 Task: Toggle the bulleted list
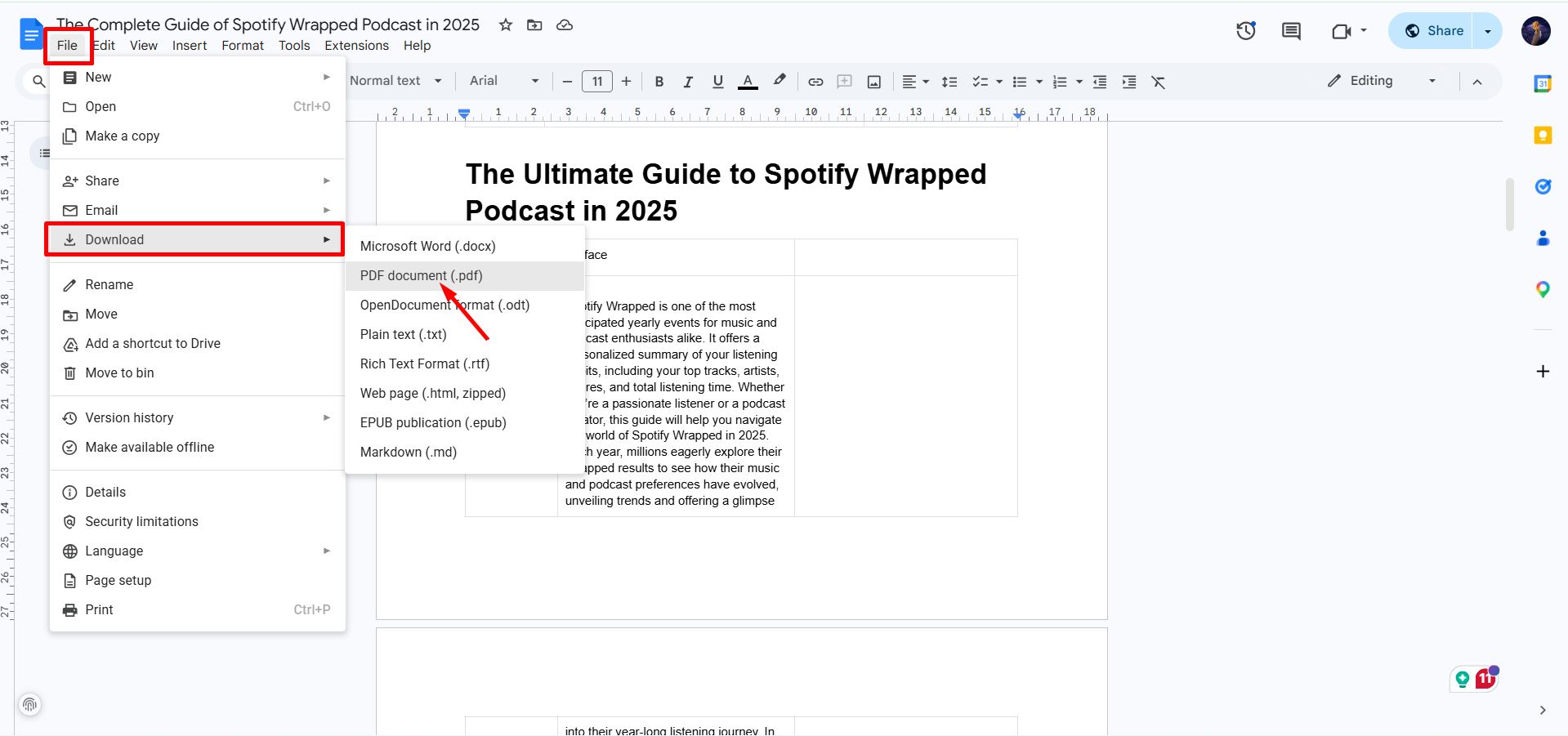pyautogui.click(x=1020, y=81)
